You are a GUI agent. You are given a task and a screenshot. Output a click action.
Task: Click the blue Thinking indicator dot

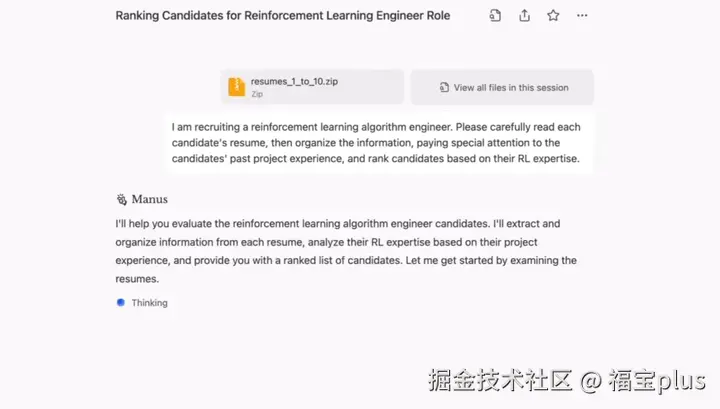click(x=121, y=302)
